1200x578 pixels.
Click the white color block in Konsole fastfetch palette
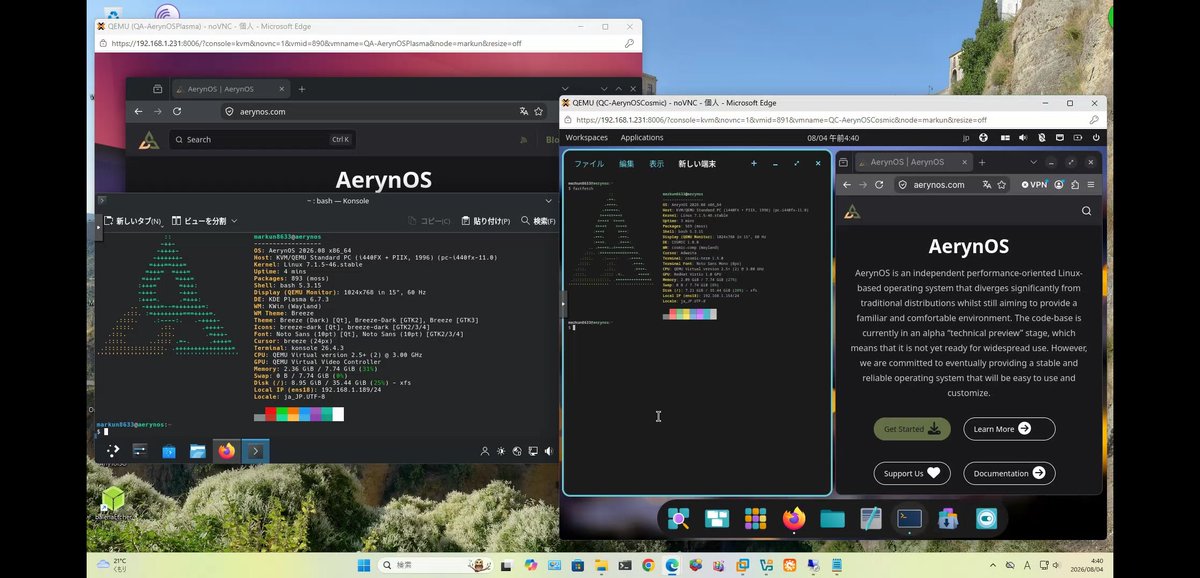(338, 414)
